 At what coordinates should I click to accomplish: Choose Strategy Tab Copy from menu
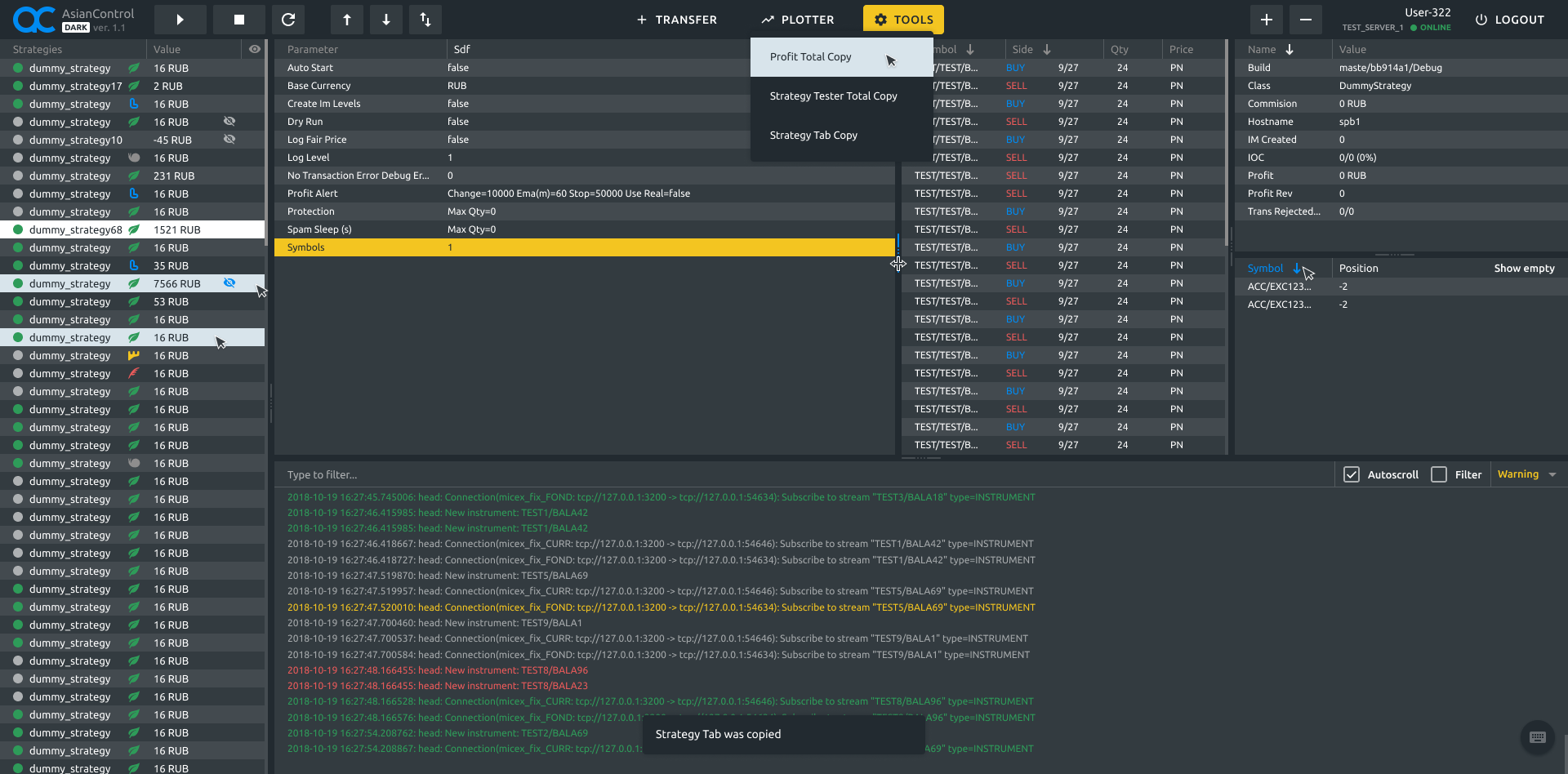point(813,136)
